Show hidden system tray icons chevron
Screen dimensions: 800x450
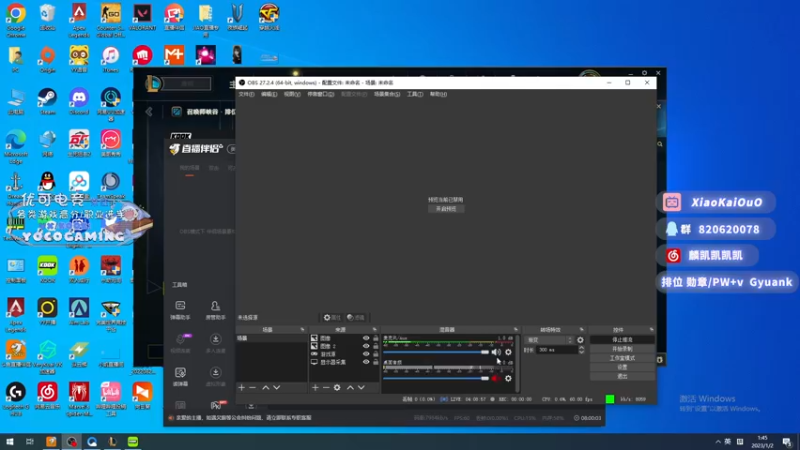coord(718,442)
